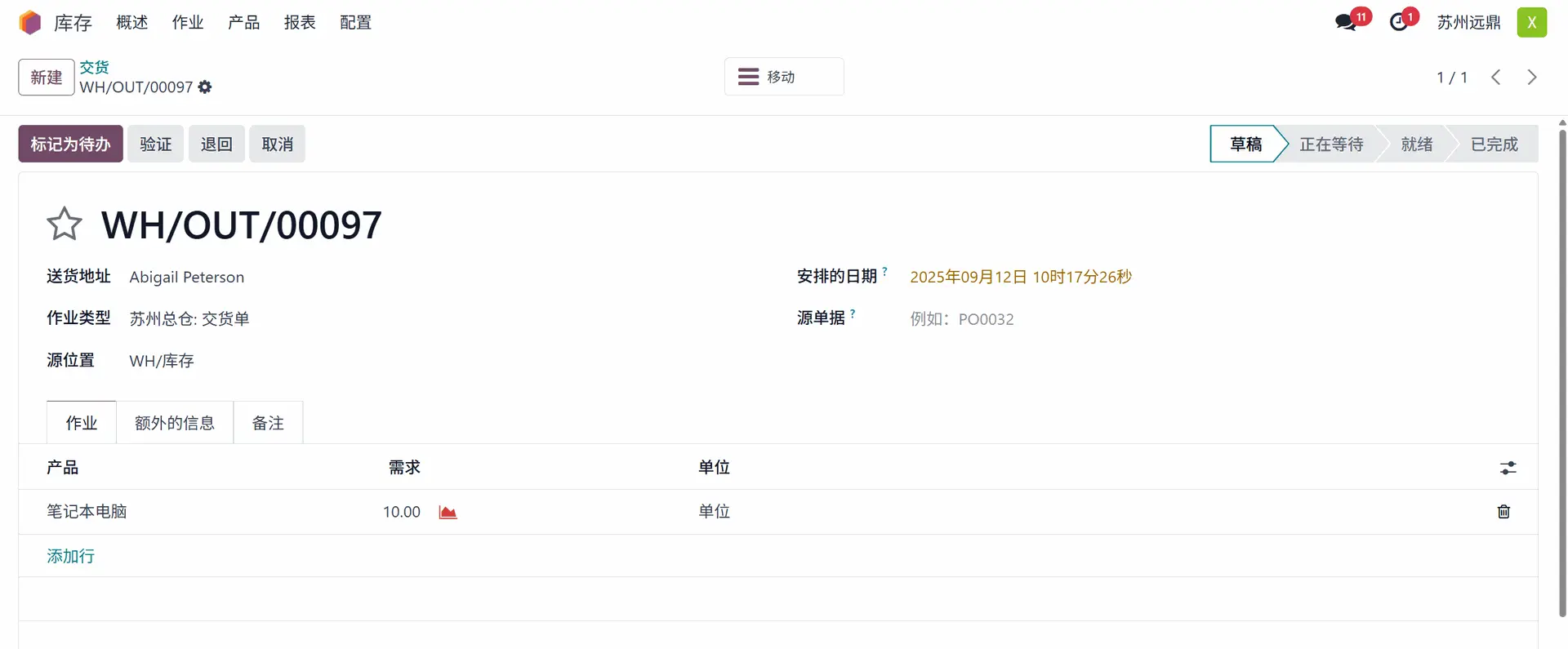Open the activities clock icon
Screen dimensions: 1568x649
(1399, 22)
